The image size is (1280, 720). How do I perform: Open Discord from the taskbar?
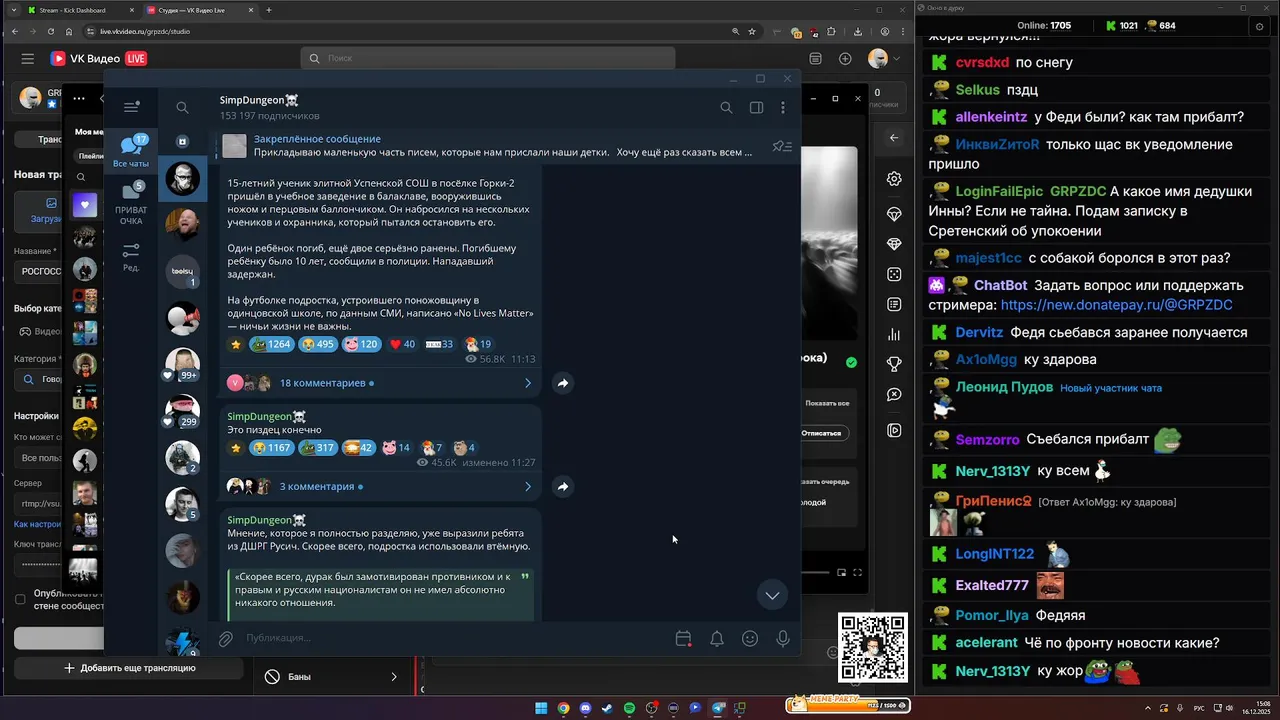click(585, 708)
